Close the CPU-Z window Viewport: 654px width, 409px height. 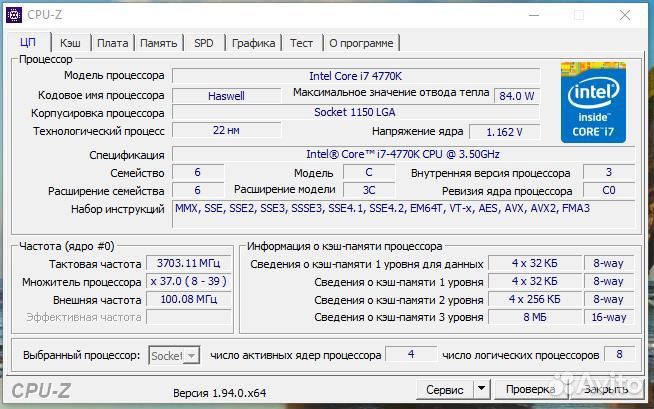tap(625, 15)
